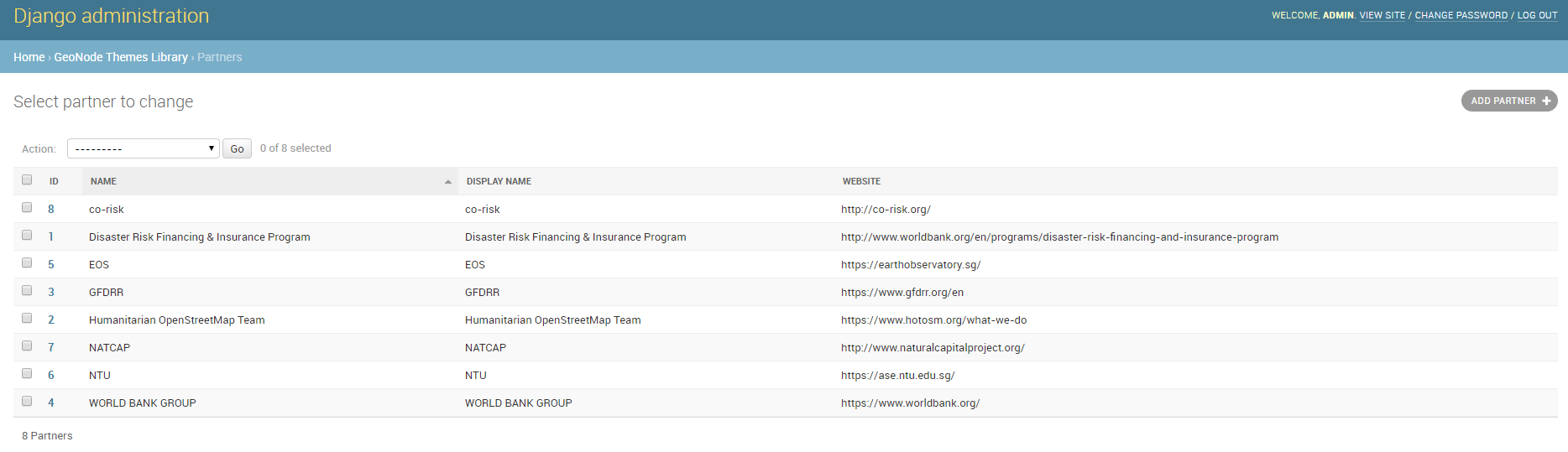
Task: Sort by WEBSITE column header
Action: pos(861,181)
